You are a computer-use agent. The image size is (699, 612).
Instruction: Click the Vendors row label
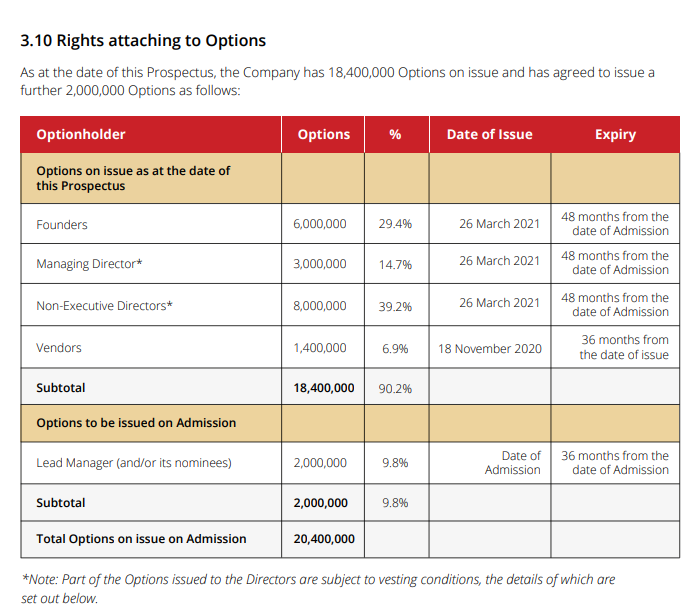(x=59, y=348)
